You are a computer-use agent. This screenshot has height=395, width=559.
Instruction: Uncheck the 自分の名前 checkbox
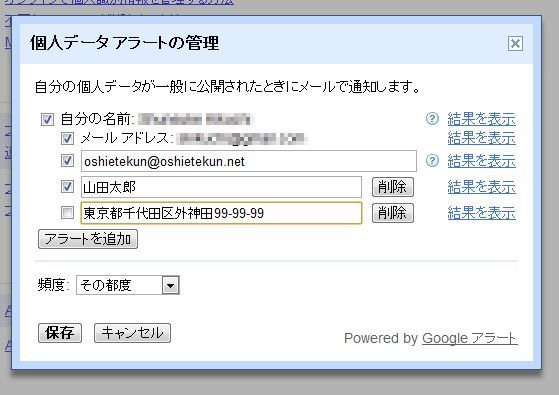click(47, 119)
